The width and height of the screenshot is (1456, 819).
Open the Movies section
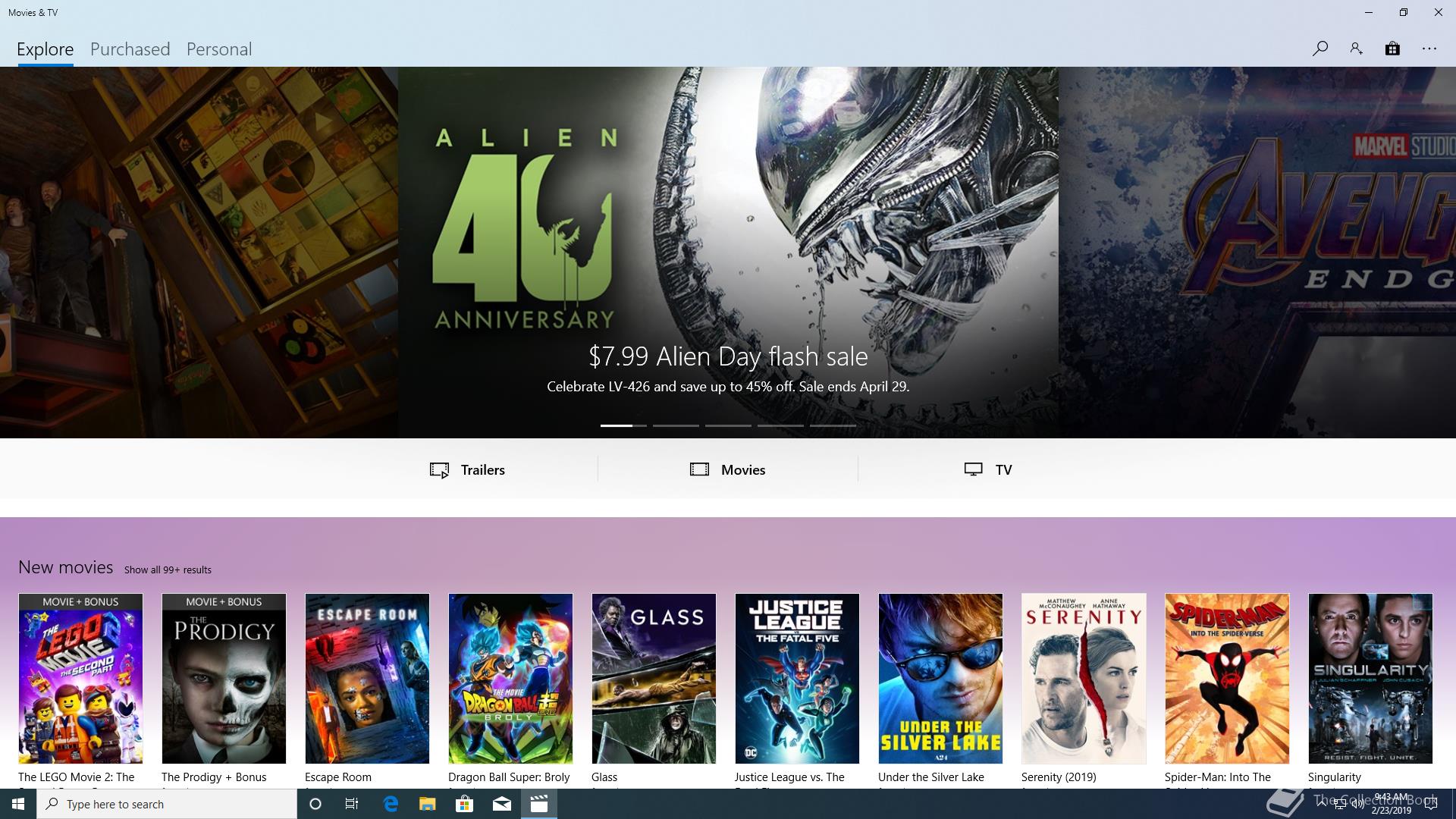tap(728, 469)
